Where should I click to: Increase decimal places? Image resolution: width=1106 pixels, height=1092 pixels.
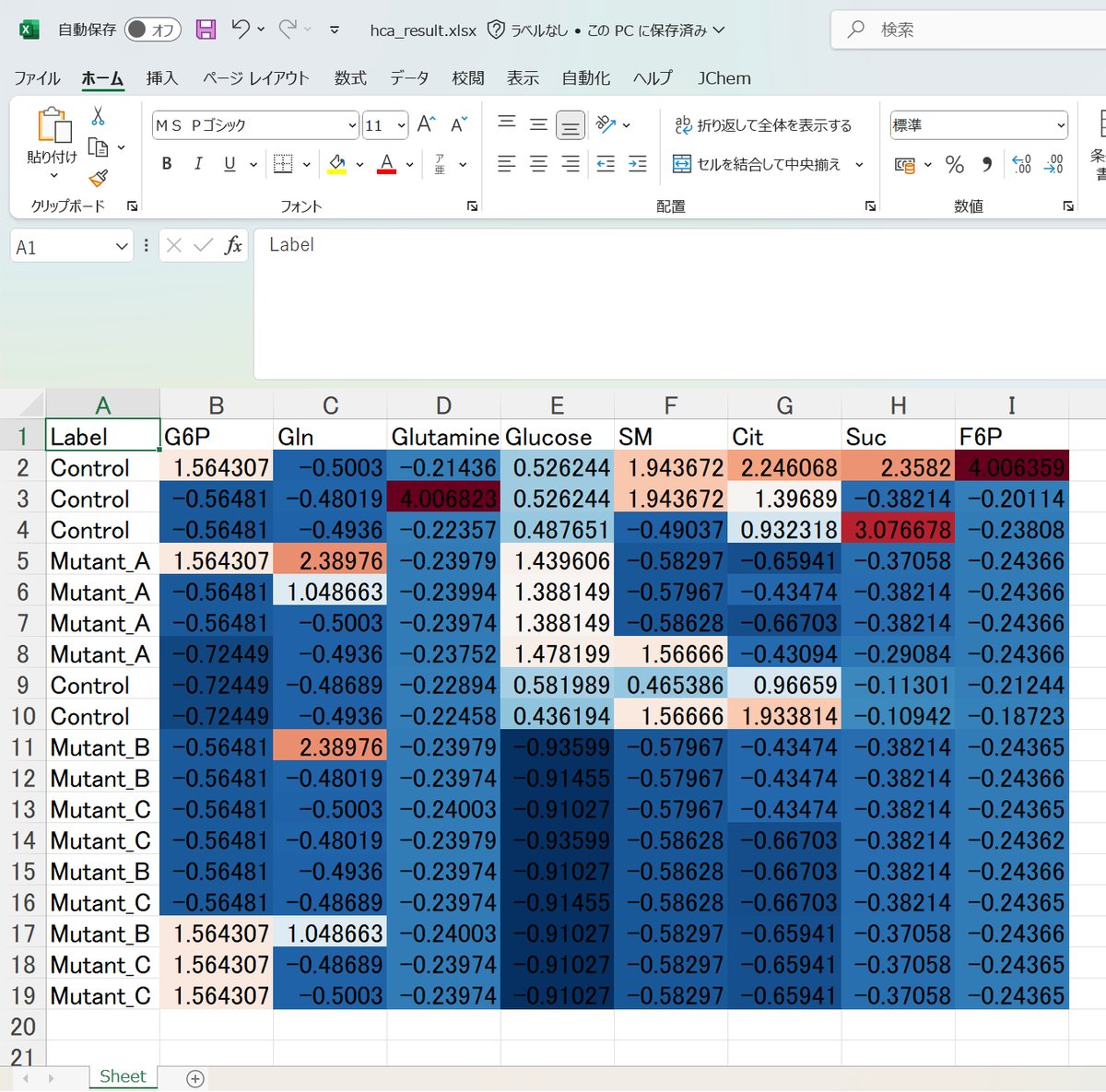click(x=1021, y=164)
